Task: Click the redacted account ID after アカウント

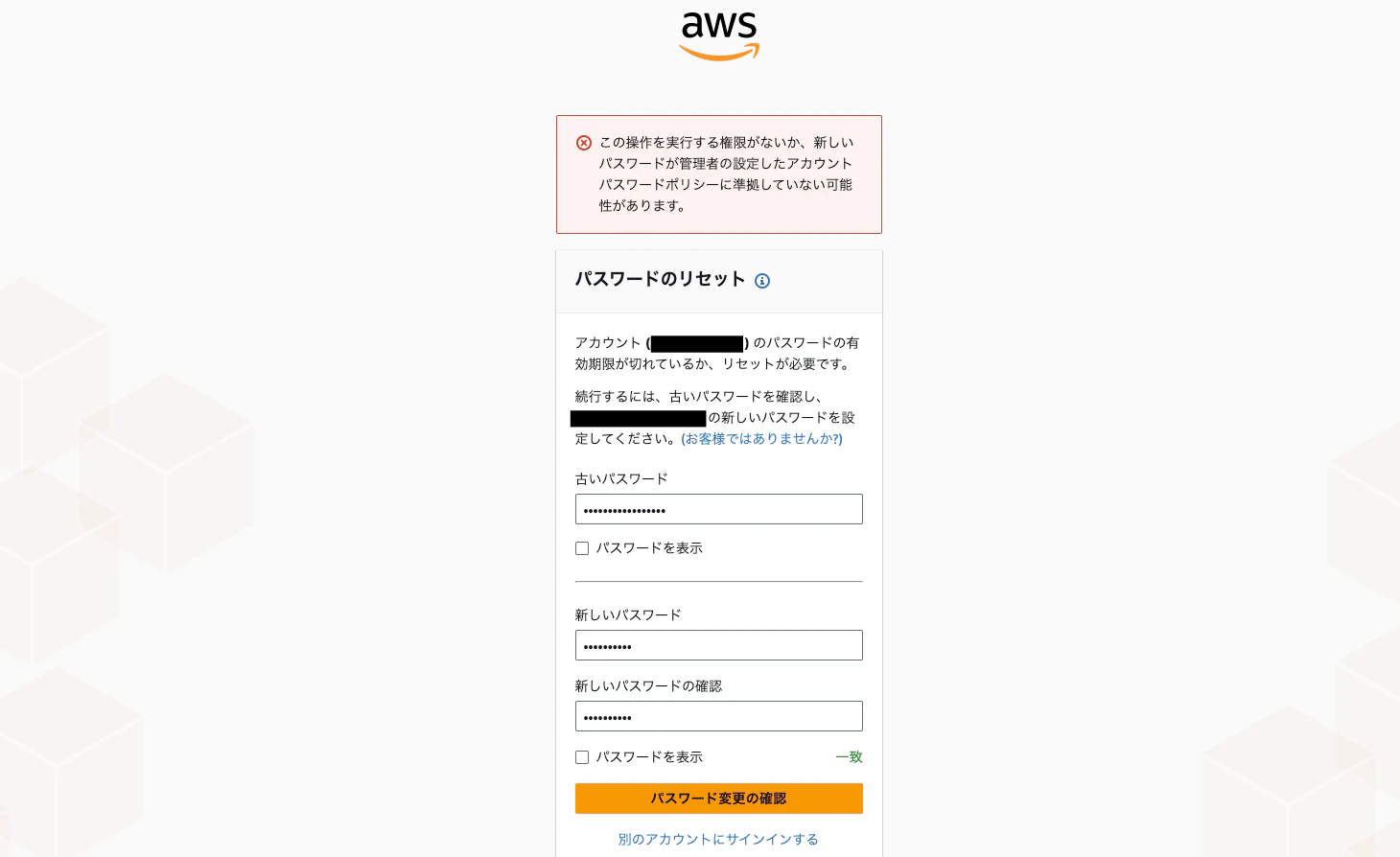Action: 697,343
